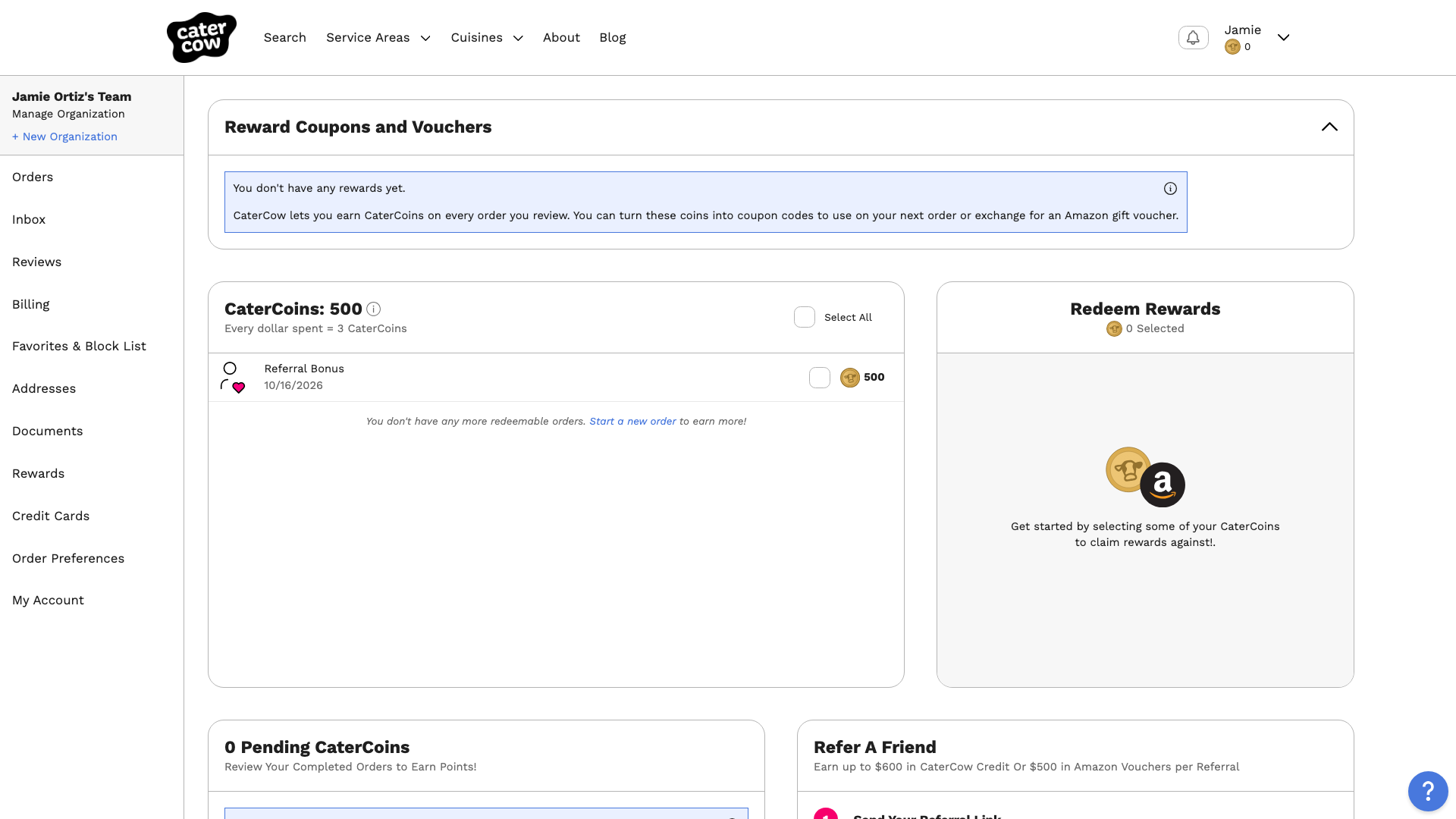Click the 0 Pending CaterCoins heading
The height and width of the screenshot is (819, 1456).
point(317,747)
